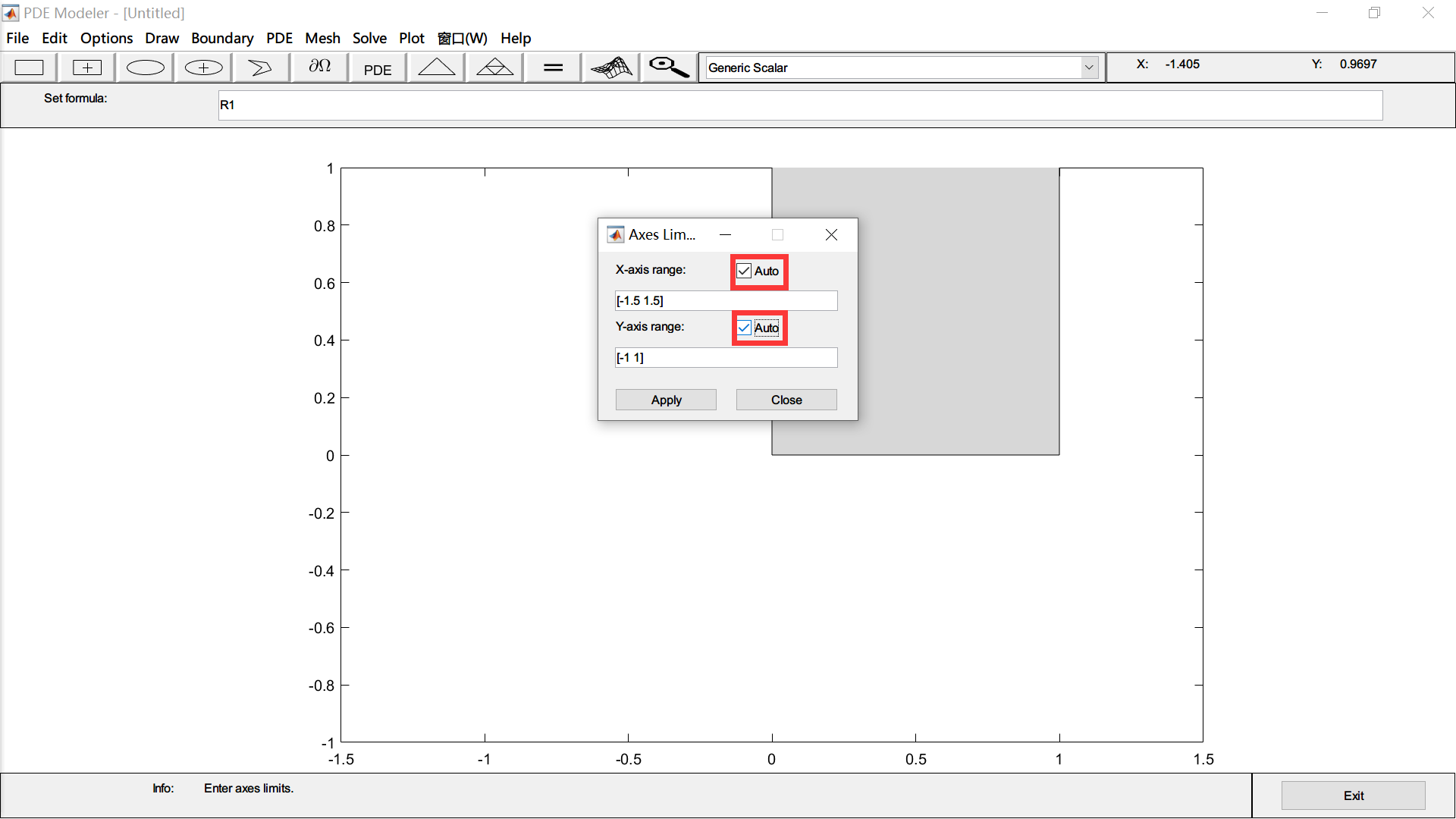Image resolution: width=1456 pixels, height=819 pixels.
Task: Refine the mesh using the toolbar icon
Action: pyautogui.click(x=494, y=67)
